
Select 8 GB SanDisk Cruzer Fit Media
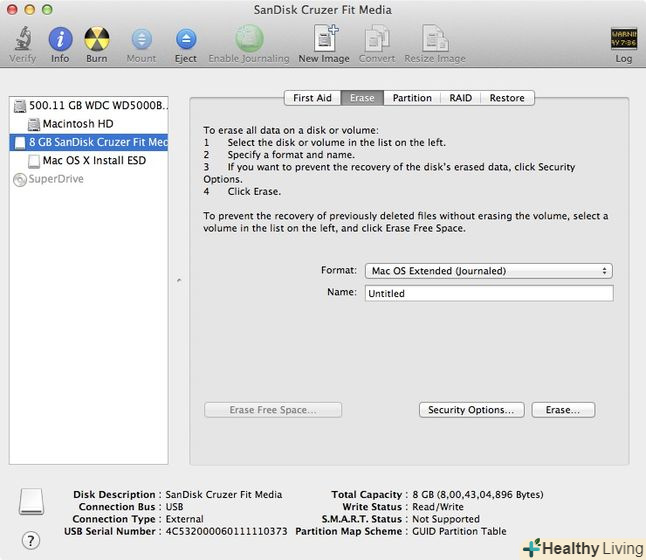tap(89, 142)
